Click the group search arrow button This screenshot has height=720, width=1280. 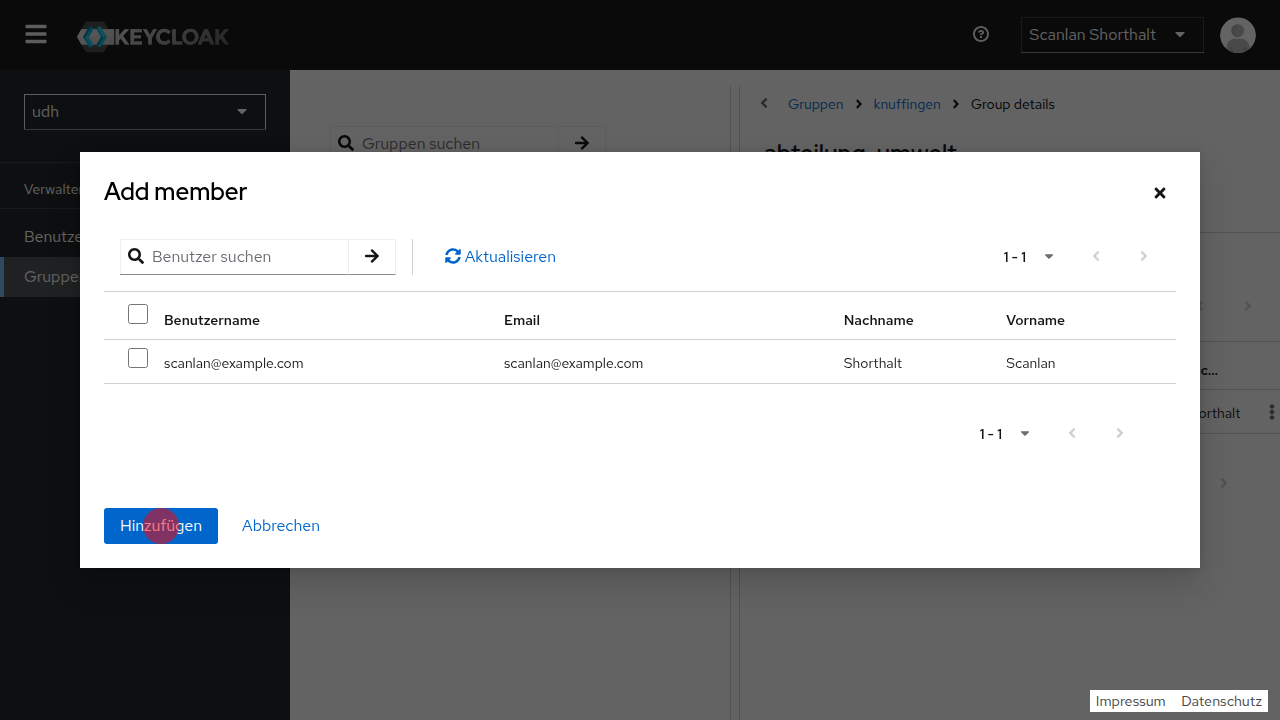point(582,144)
